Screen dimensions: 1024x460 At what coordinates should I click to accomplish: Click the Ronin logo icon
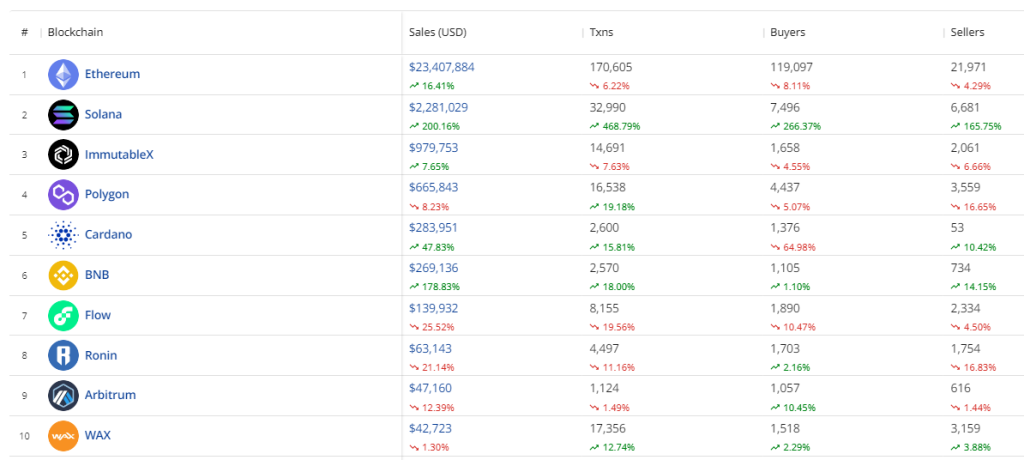(x=63, y=355)
